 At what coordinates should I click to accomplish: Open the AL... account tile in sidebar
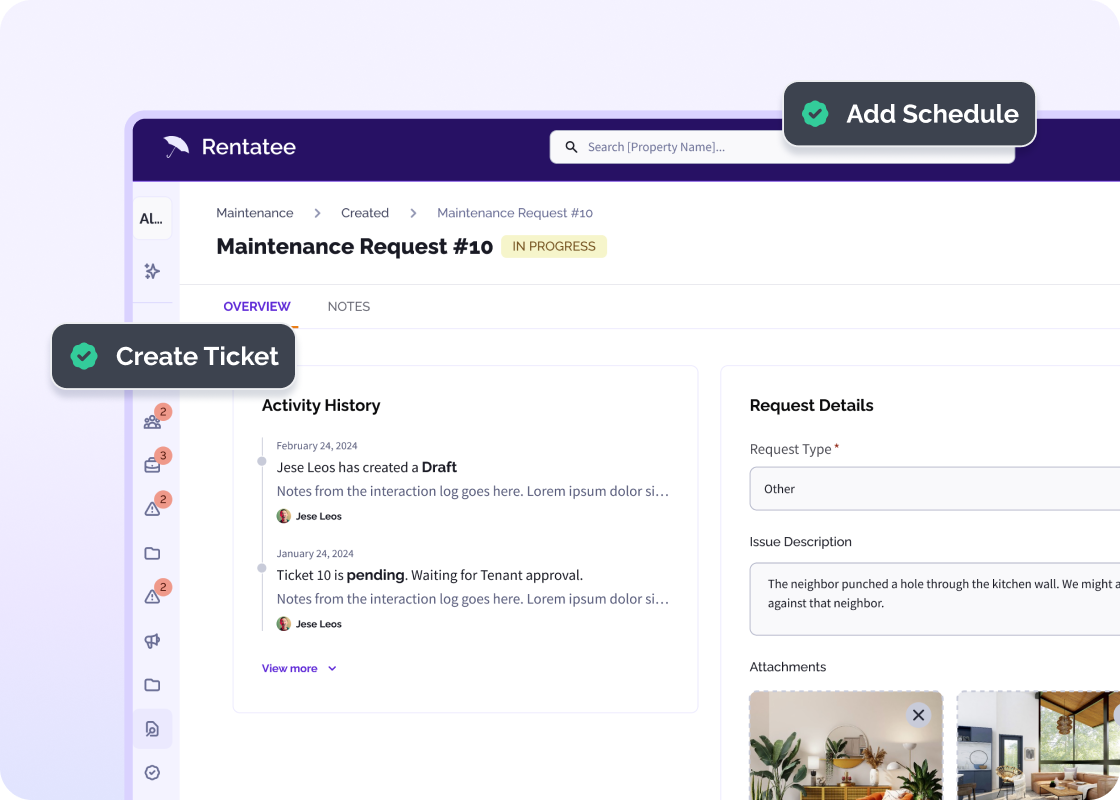click(x=151, y=219)
